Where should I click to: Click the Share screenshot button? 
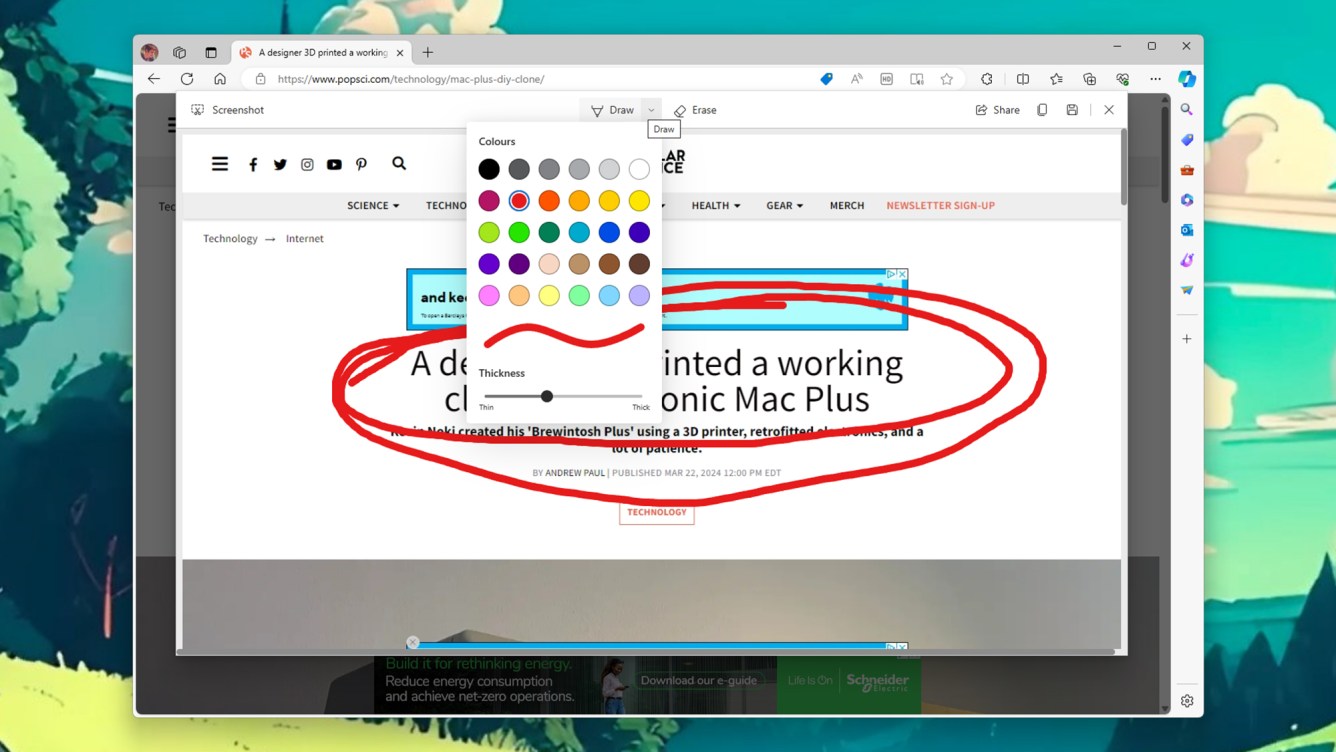click(x=997, y=110)
